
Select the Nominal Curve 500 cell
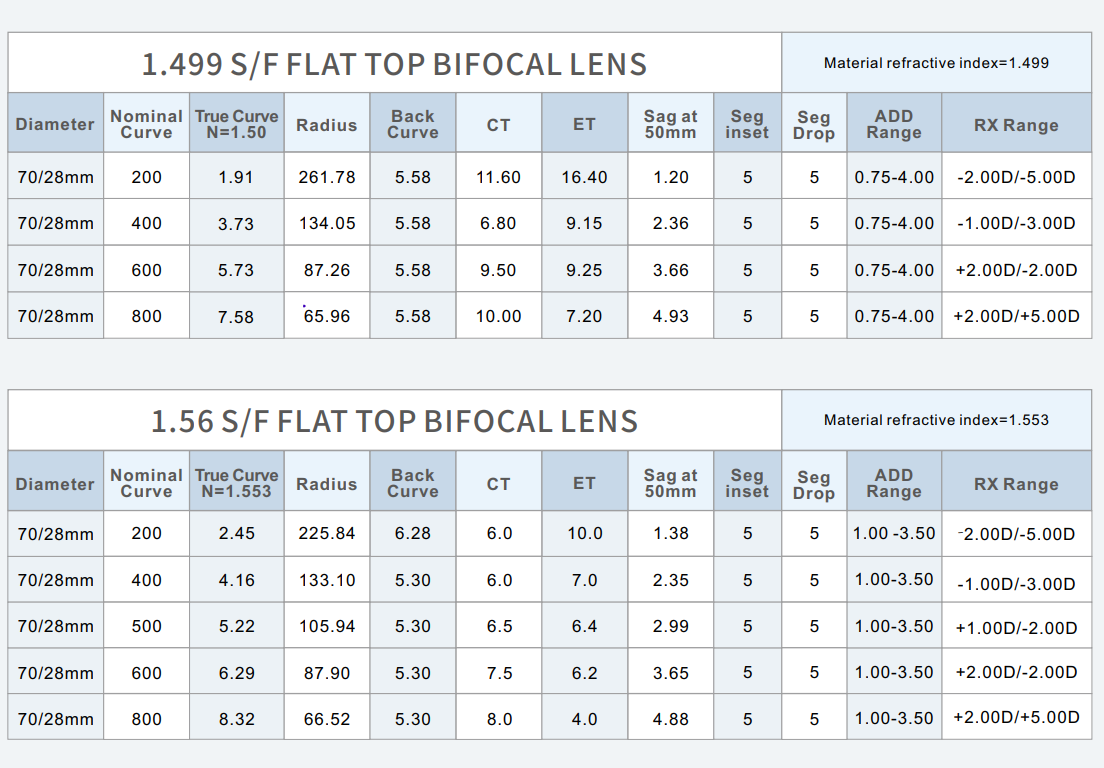point(146,627)
